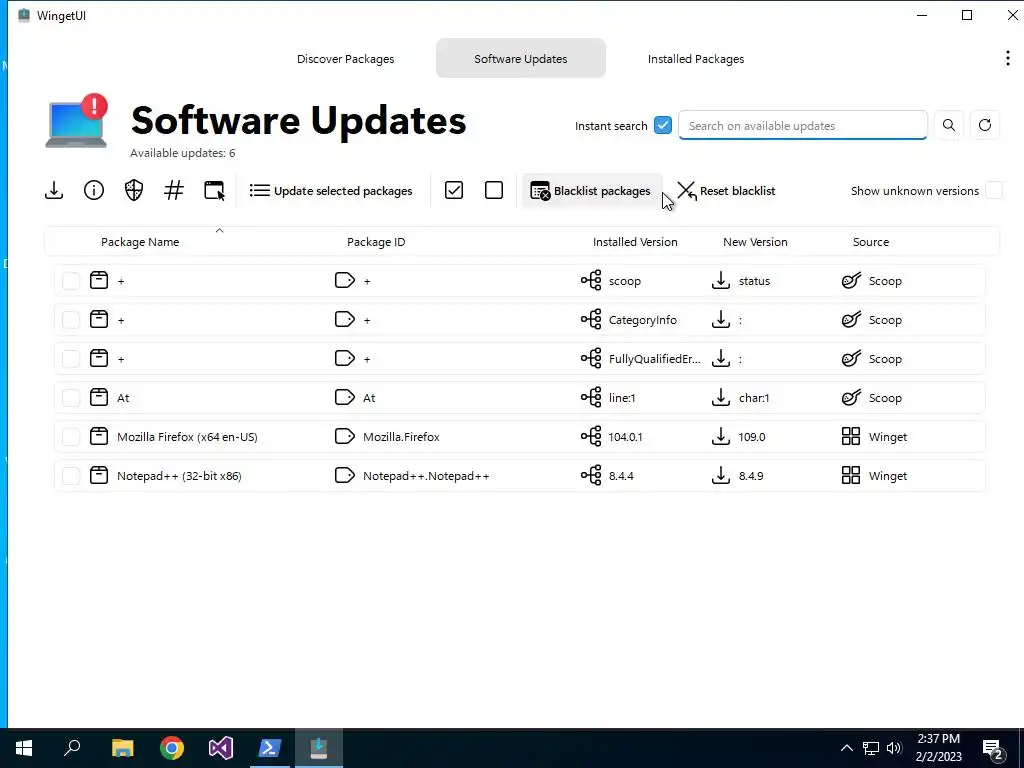Click the run as administrator shield icon

click(x=134, y=191)
